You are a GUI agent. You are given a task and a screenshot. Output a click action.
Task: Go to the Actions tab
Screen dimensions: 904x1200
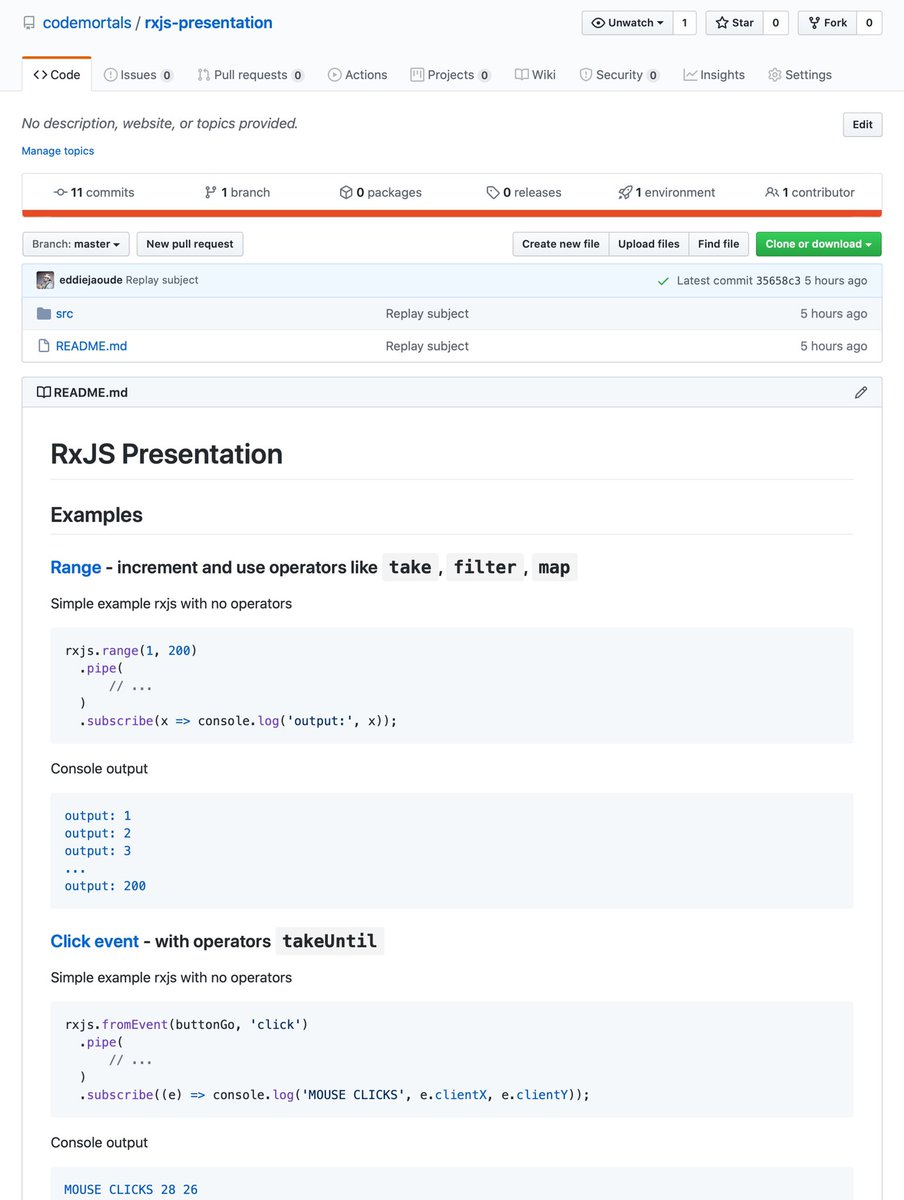tap(357, 75)
